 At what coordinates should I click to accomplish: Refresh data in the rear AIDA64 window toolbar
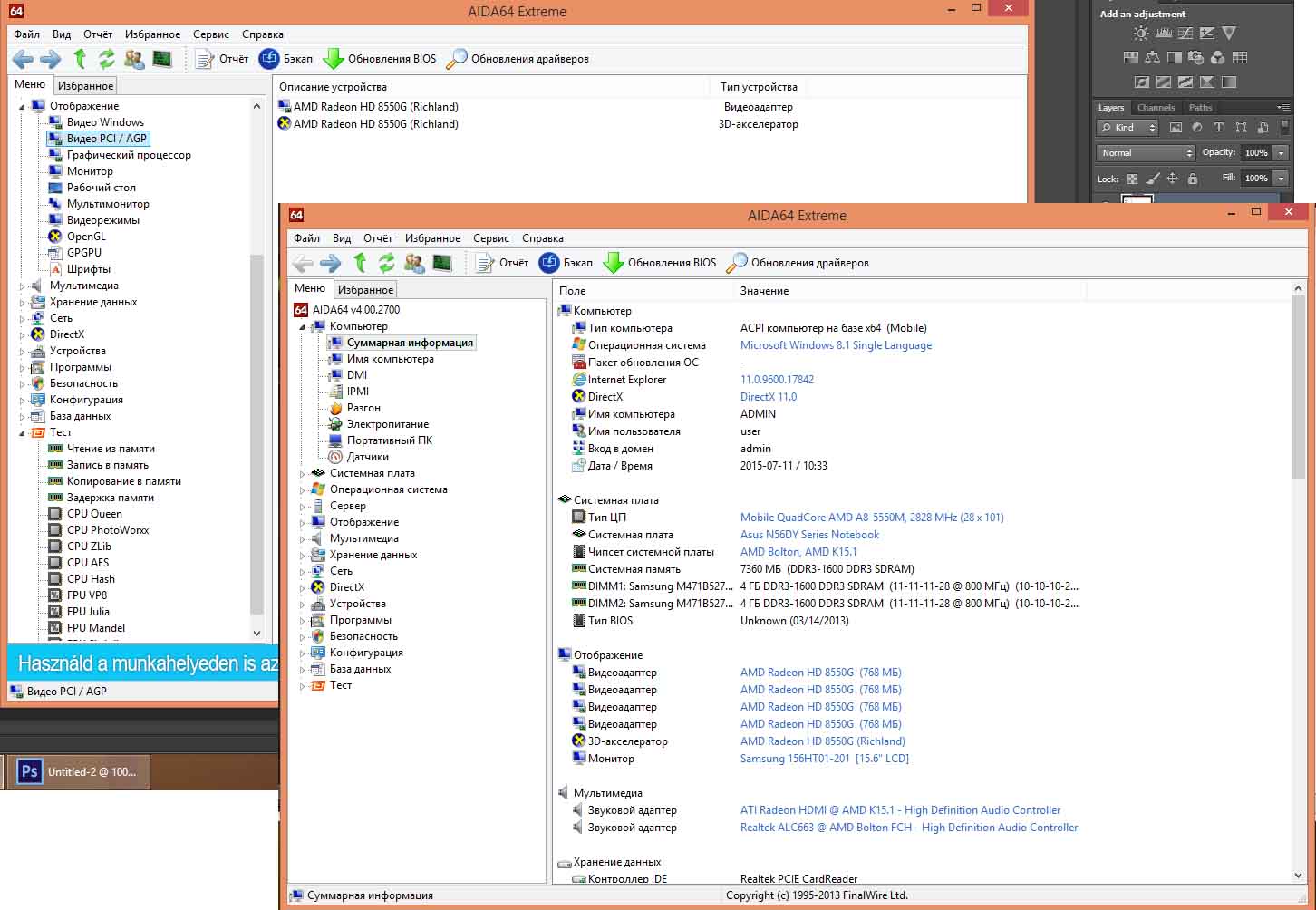(x=107, y=59)
